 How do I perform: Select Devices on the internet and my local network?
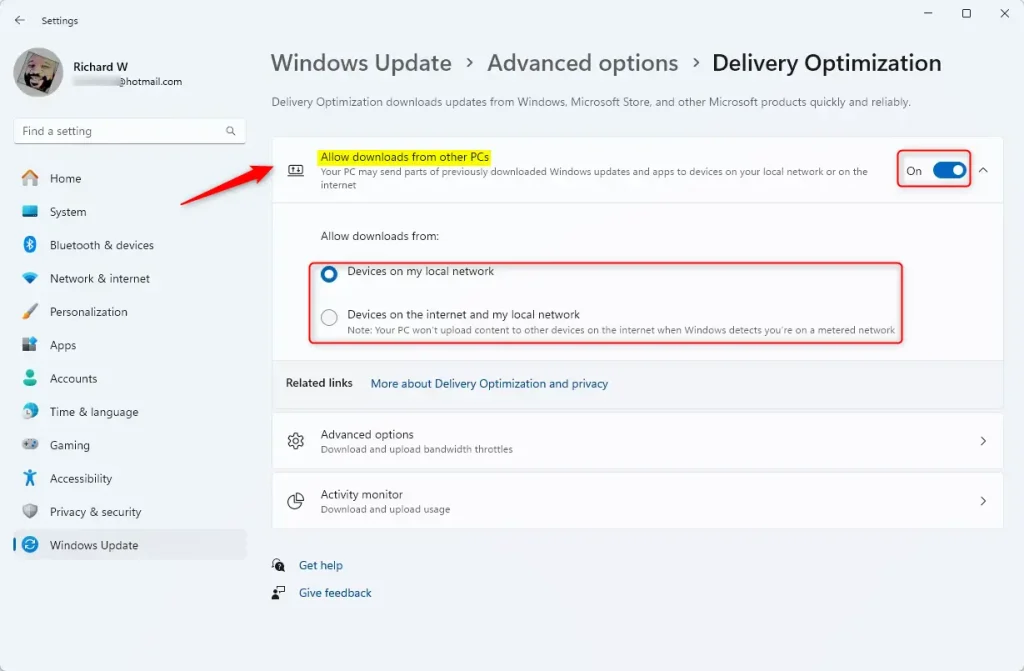(x=329, y=318)
